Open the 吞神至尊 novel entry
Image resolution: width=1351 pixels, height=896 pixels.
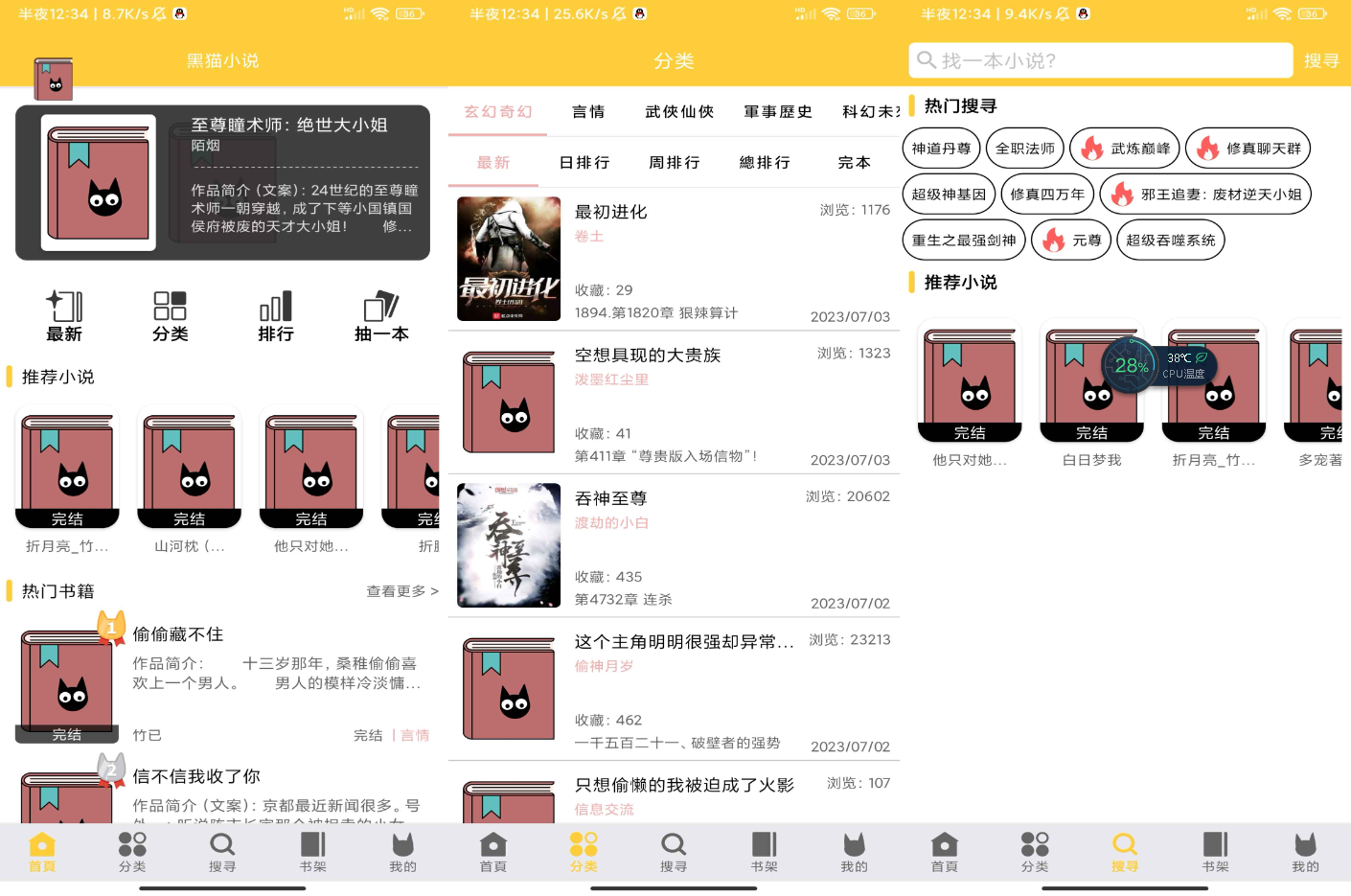[x=611, y=498]
